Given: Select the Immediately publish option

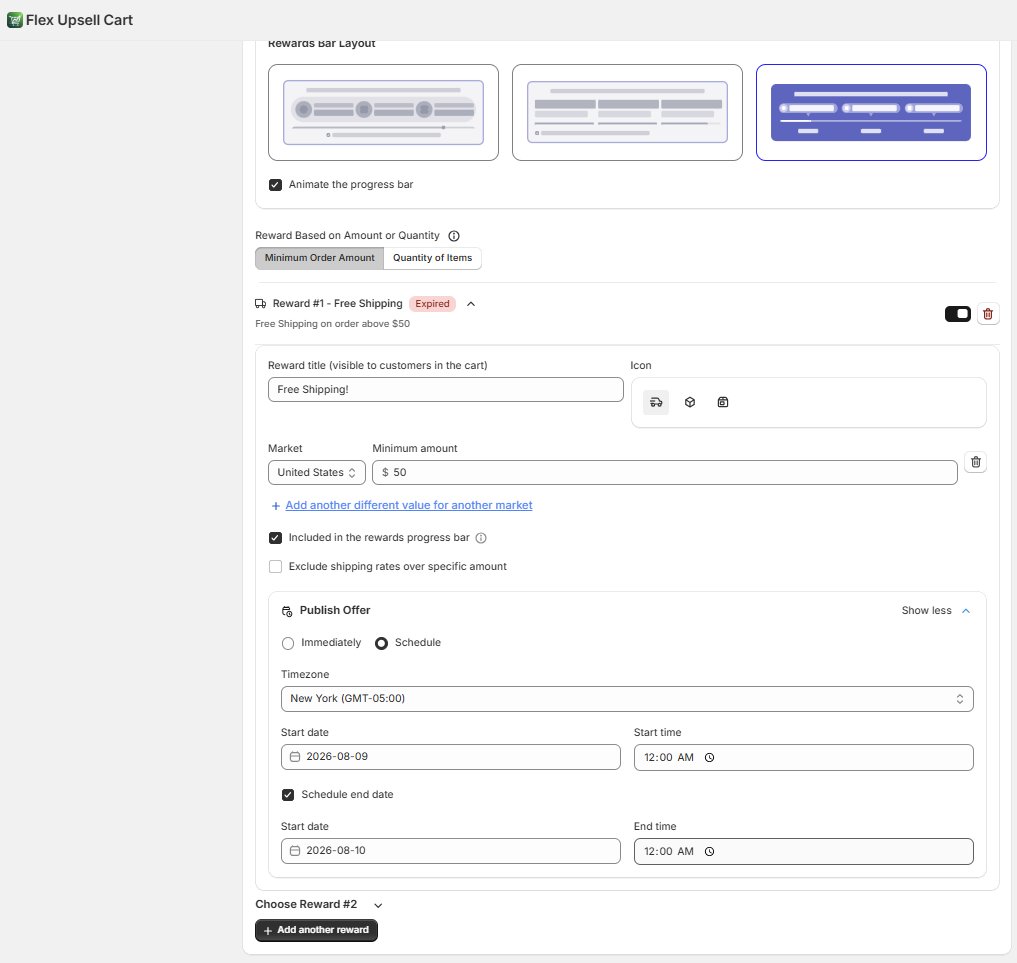Looking at the screenshot, I should 288,643.
